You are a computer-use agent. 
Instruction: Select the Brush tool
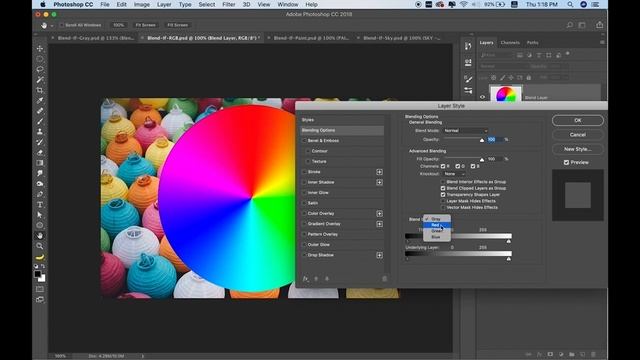[40, 121]
